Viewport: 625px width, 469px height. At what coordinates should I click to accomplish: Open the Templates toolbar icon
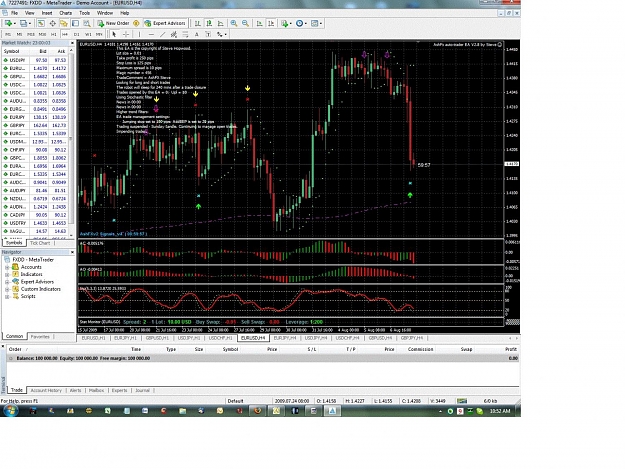[314, 24]
